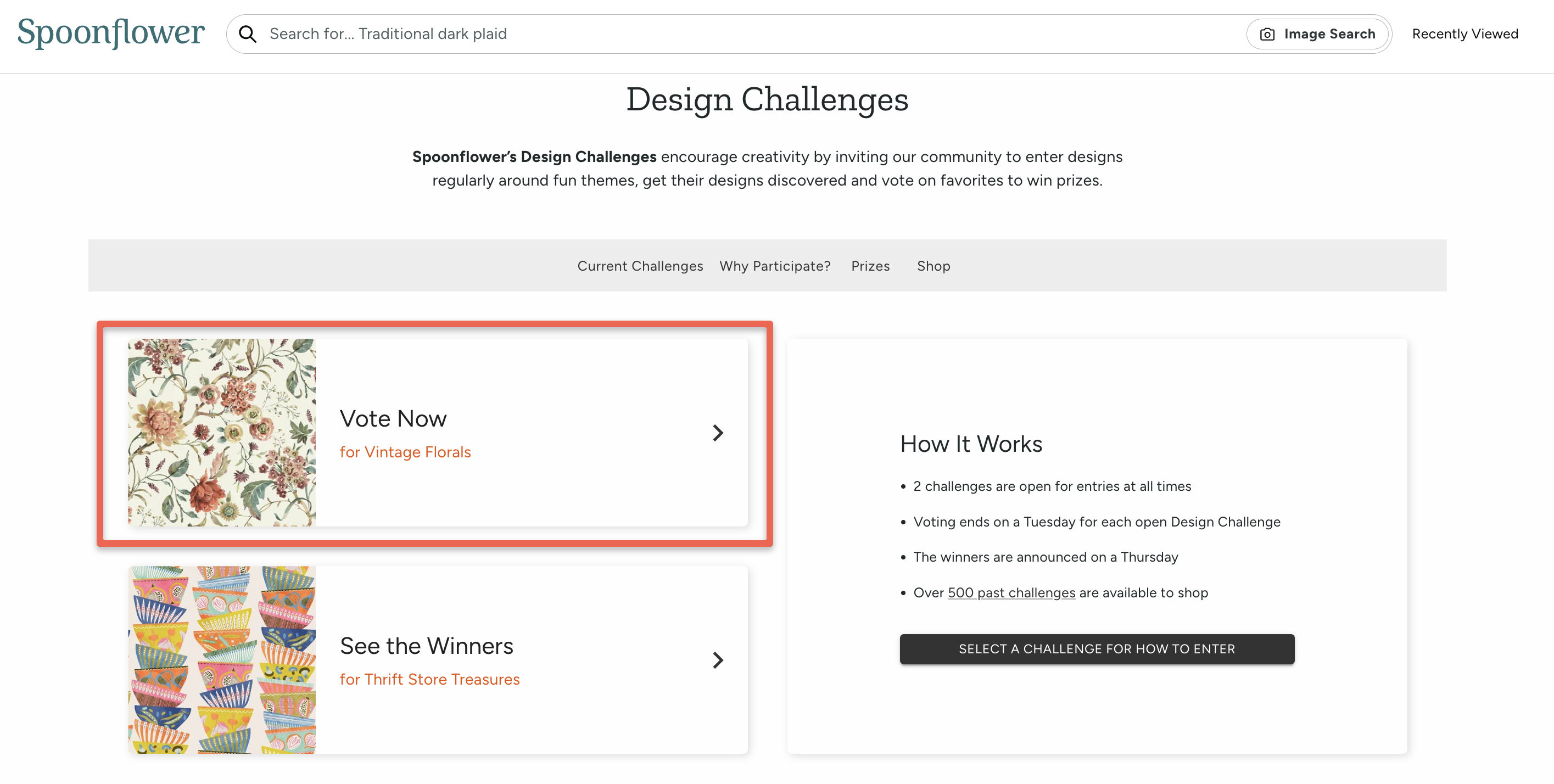
Task: Switch to the Prizes tab
Action: (870, 265)
